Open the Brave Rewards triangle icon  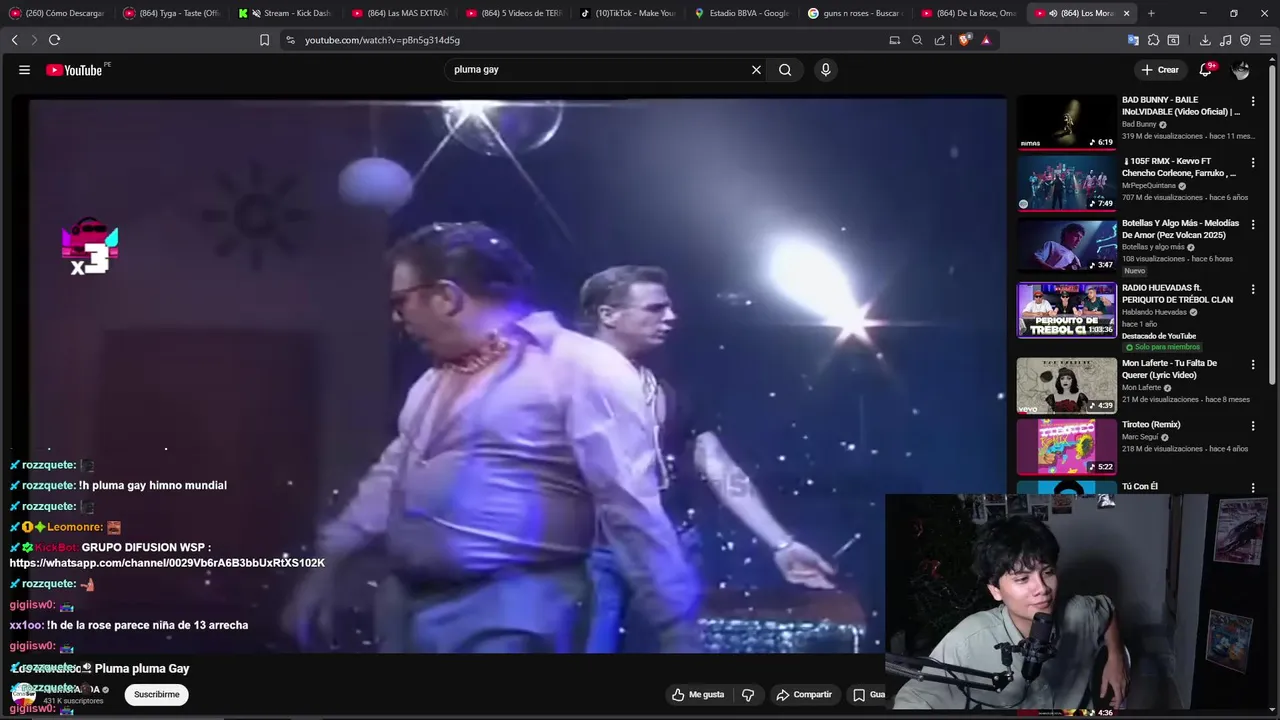point(986,40)
